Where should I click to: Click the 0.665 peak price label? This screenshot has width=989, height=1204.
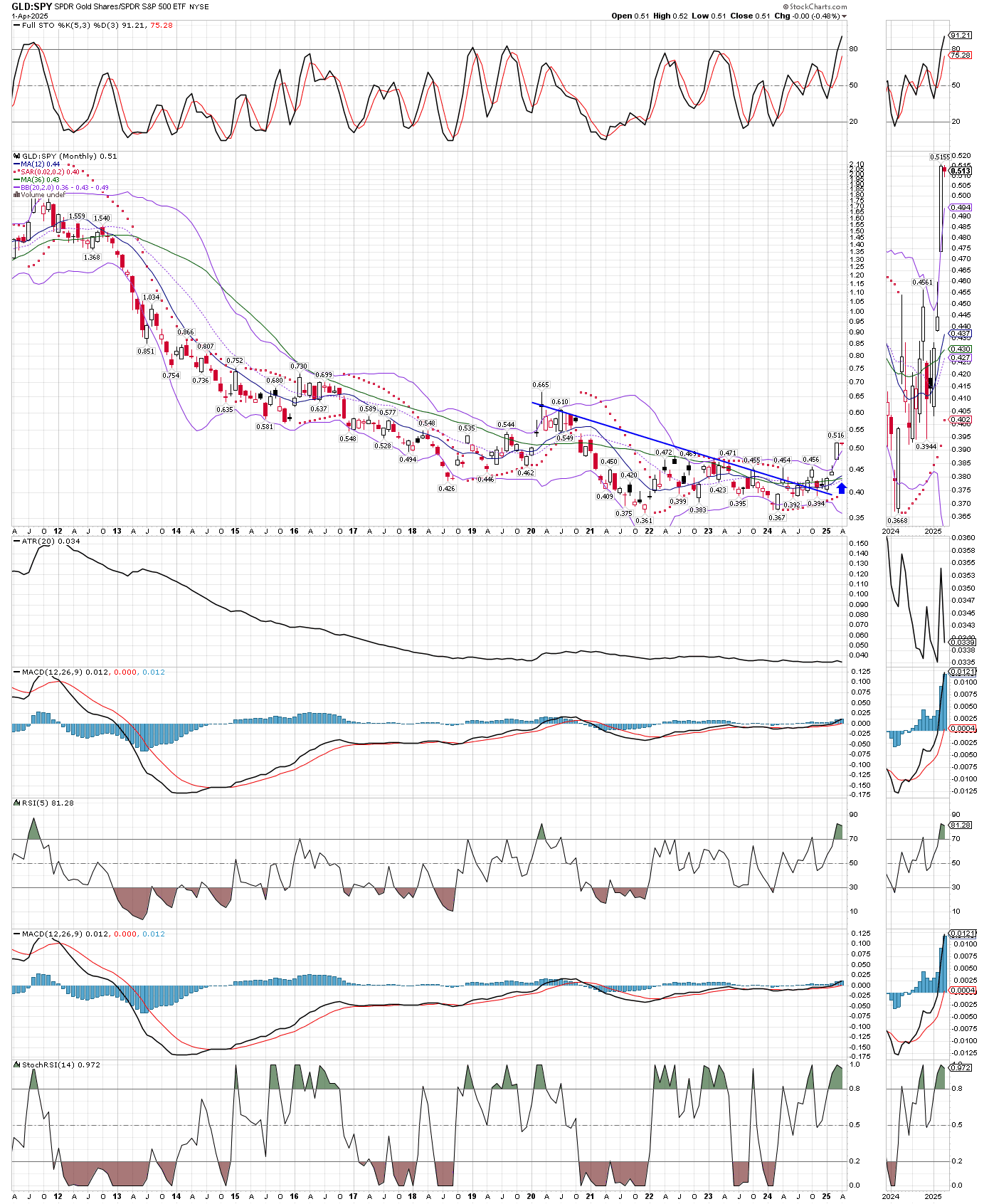click(541, 385)
